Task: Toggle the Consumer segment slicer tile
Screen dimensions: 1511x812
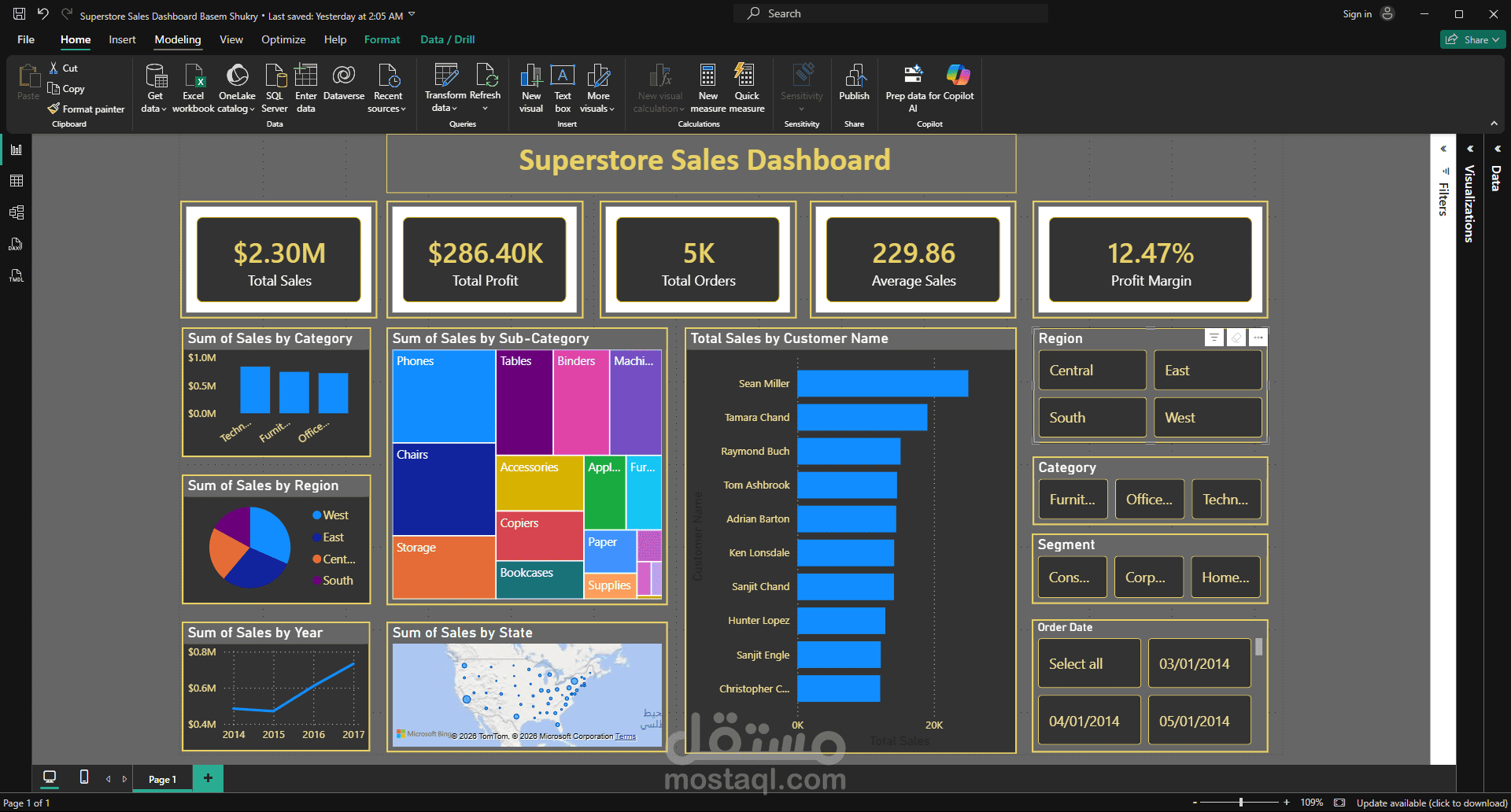Action: [x=1072, y=578]
